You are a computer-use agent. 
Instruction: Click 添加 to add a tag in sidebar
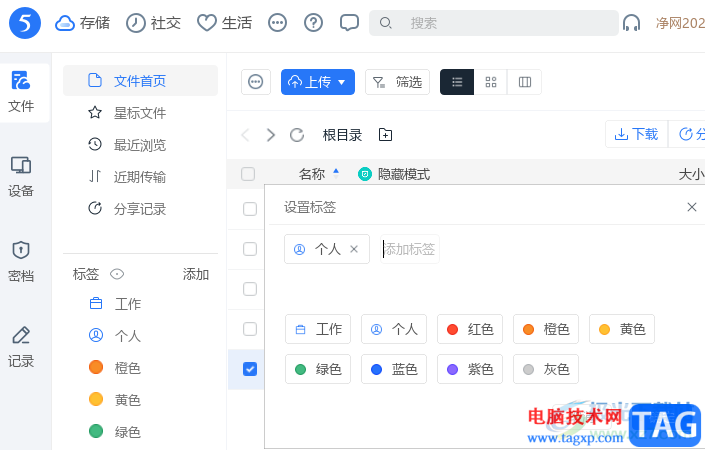click(196, 274)
